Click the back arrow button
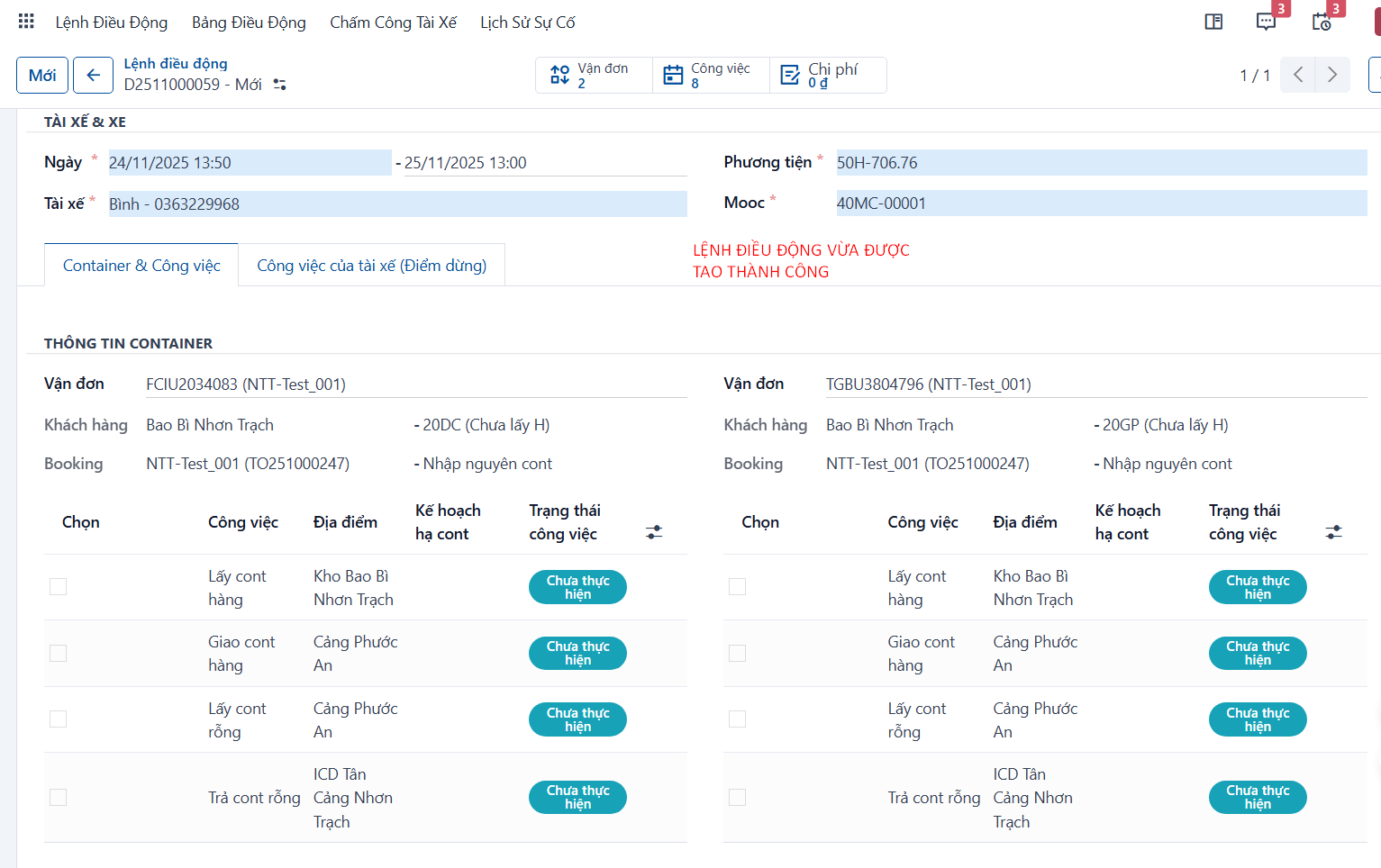 click(93, 75)
